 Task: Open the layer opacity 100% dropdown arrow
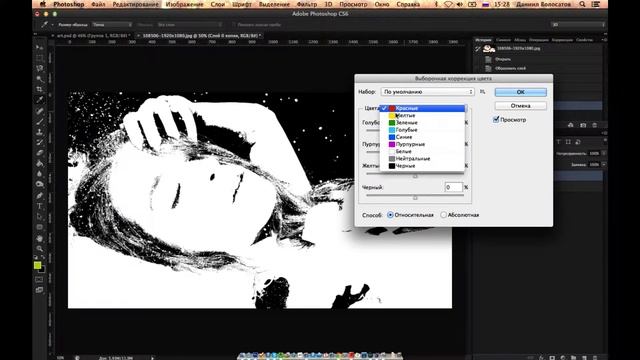click(604, 153)
